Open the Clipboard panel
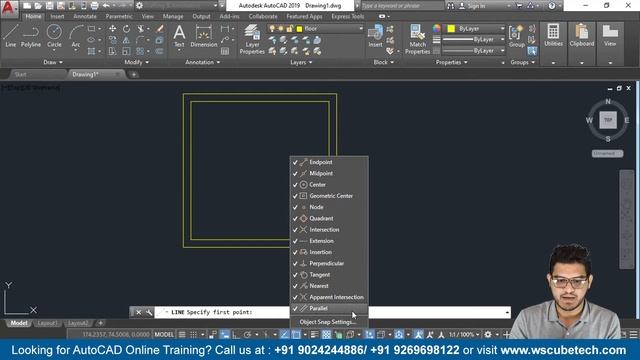This screenshot has height=360, width=640. click(x=582, y=35)
